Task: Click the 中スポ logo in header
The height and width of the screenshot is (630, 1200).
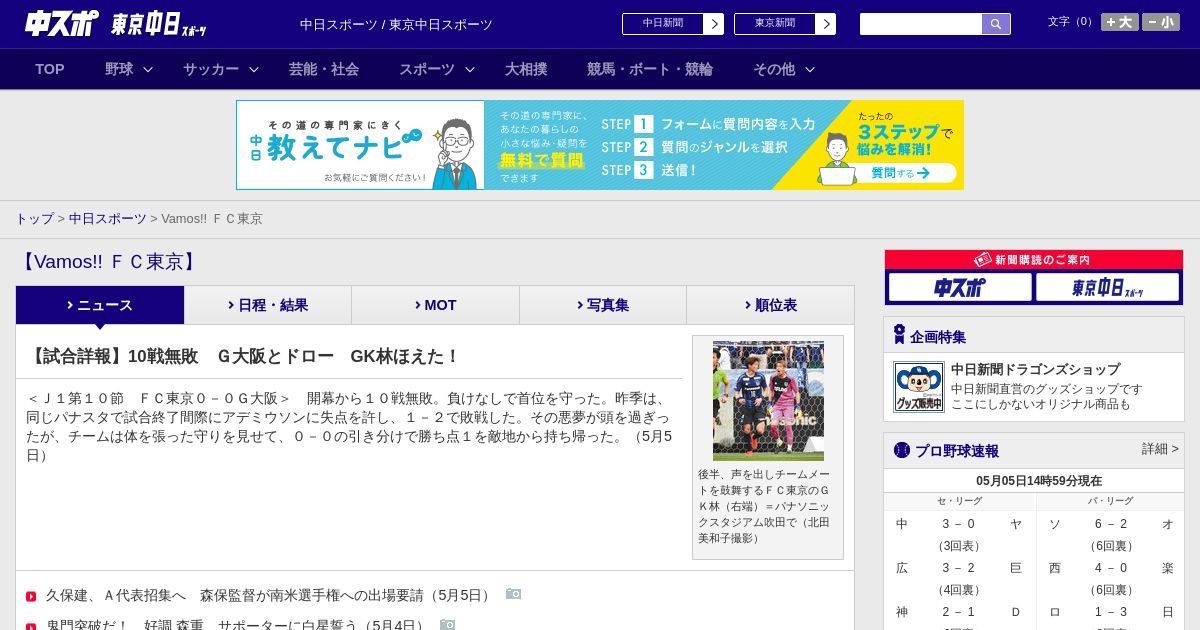Action: 62,23
